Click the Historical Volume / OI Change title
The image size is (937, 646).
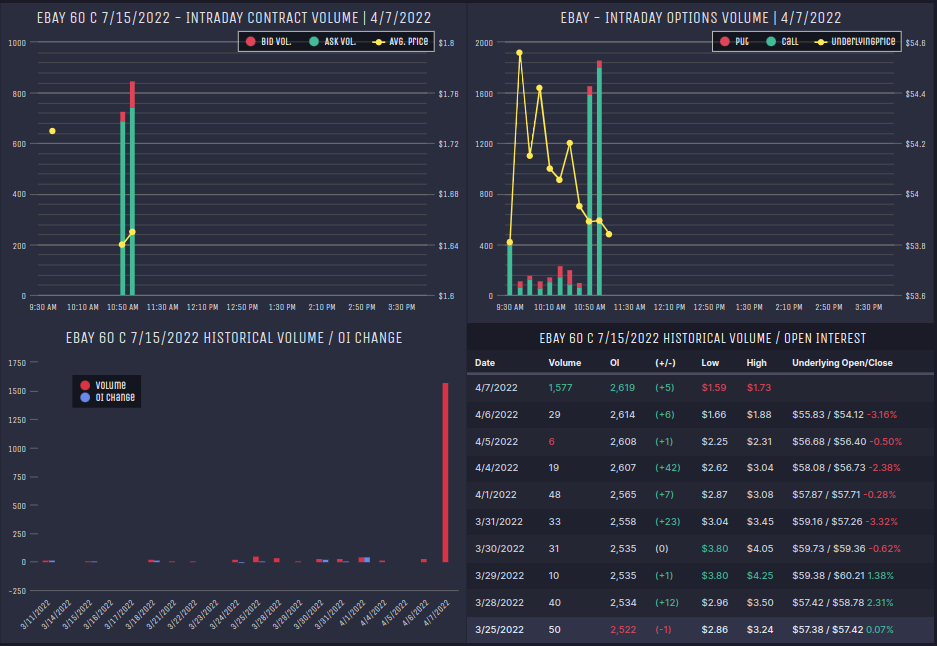pos(234,338)
